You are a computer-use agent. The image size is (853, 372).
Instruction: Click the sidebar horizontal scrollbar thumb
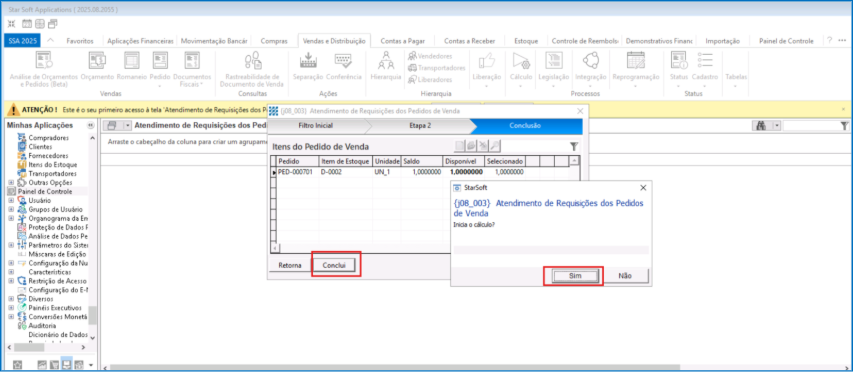(x=29, y=347)
